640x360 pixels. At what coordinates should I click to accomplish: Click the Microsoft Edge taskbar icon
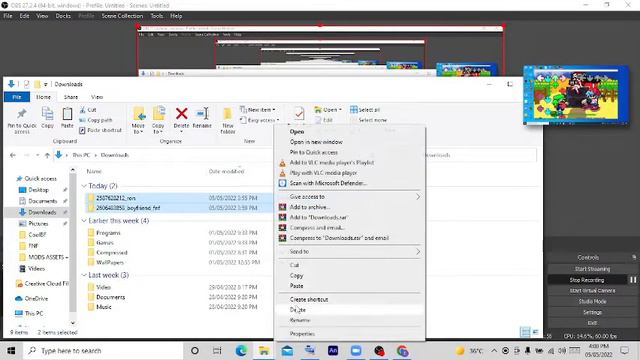[x=241, y=351]
